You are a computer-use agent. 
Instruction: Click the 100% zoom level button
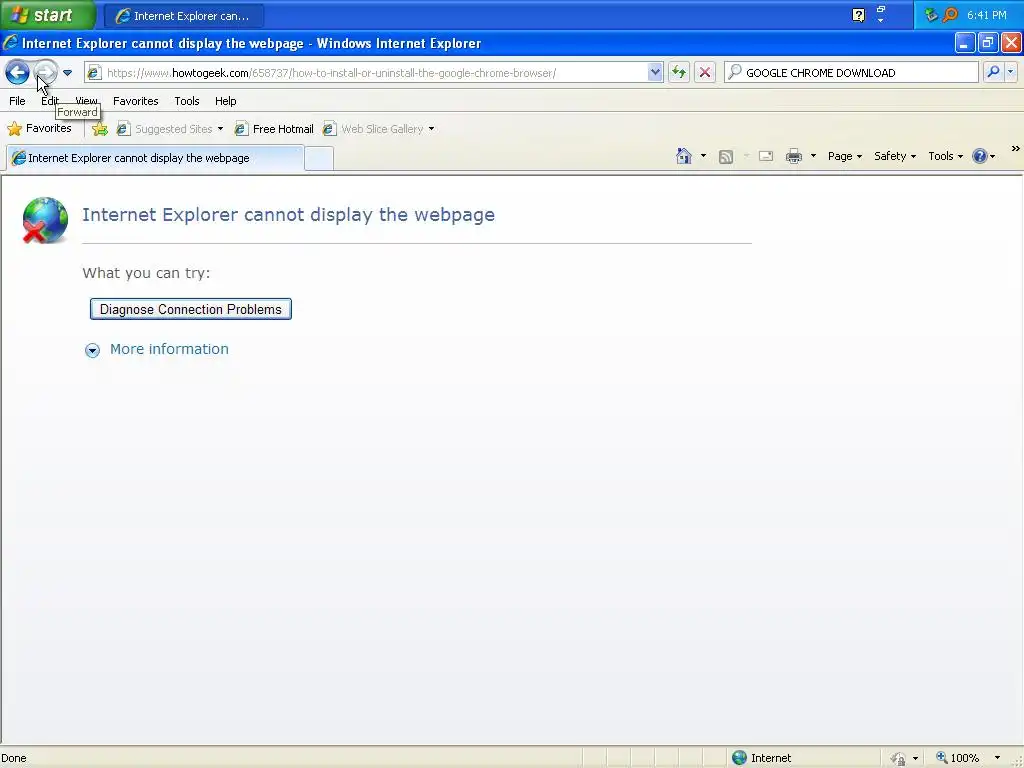click(957, 758)
